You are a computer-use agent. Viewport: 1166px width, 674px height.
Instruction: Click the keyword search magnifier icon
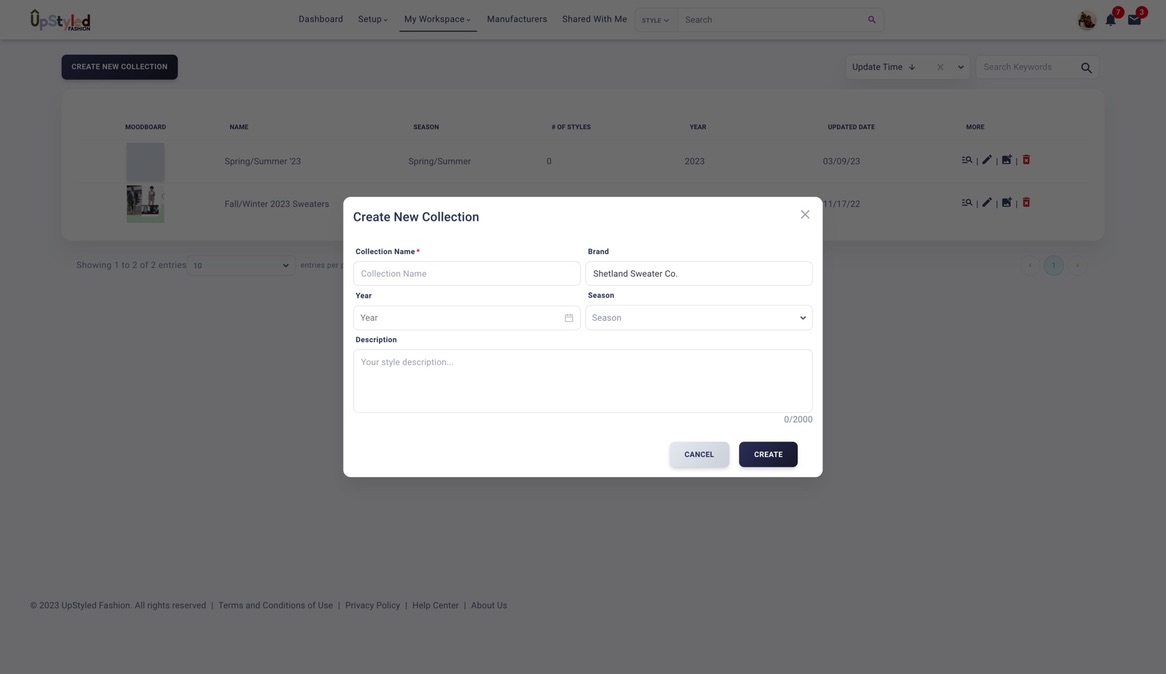1086,68
